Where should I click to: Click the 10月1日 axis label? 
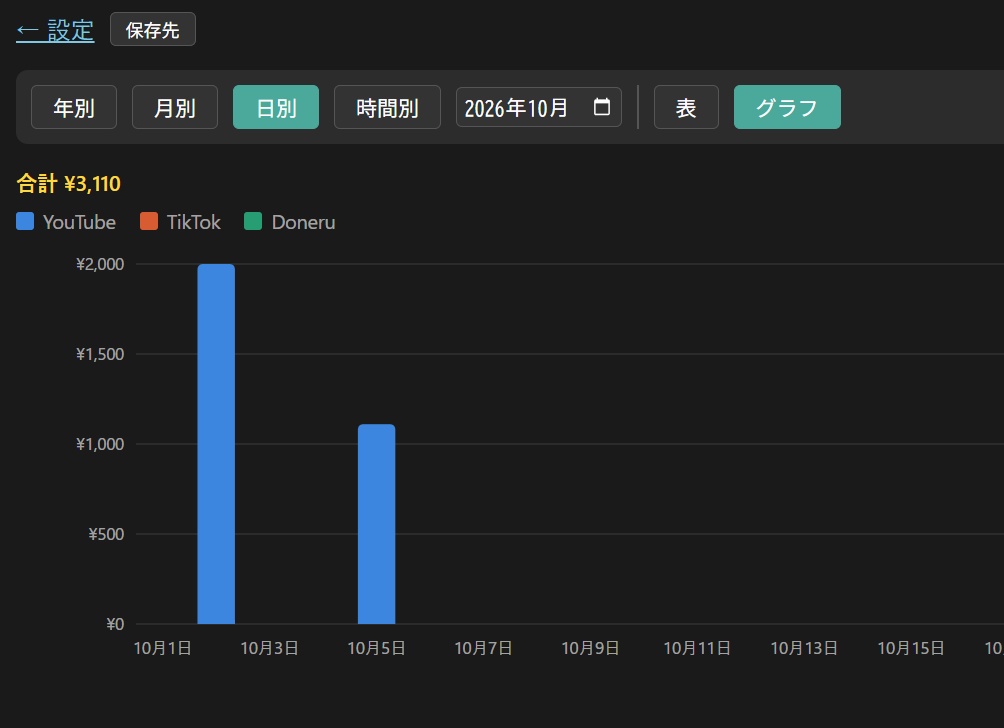point(163,648)
